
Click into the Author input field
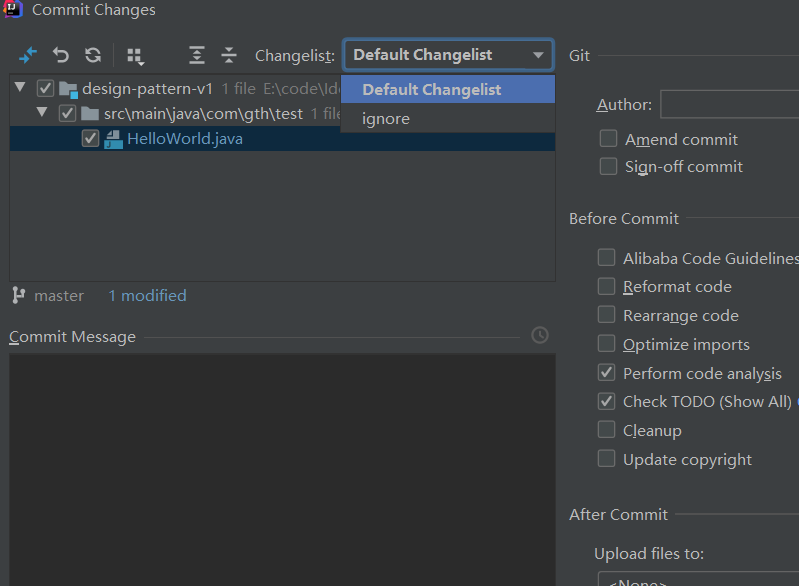[x=730, y=104]
